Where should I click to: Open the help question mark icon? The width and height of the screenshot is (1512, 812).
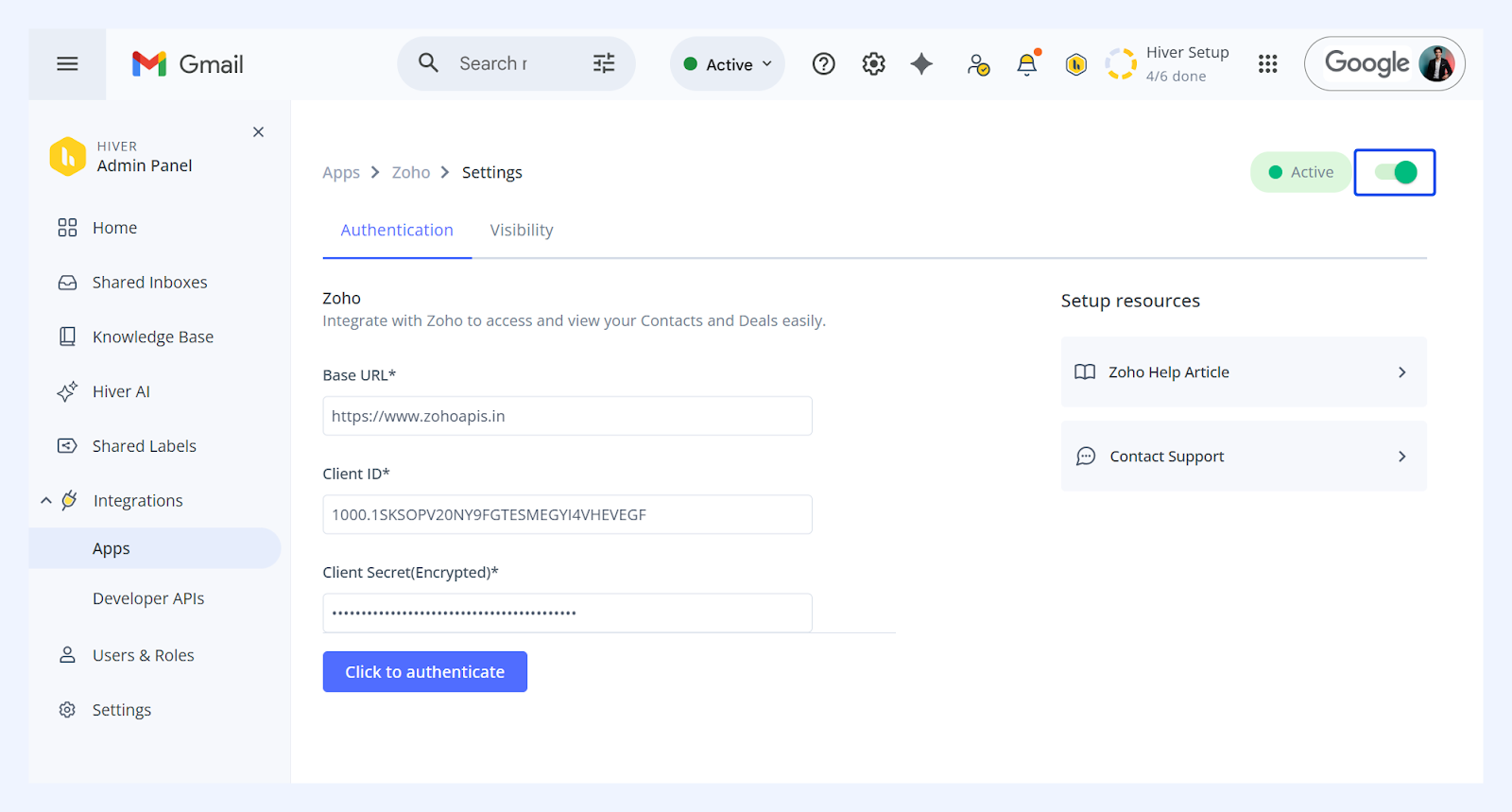pos(824,63)
